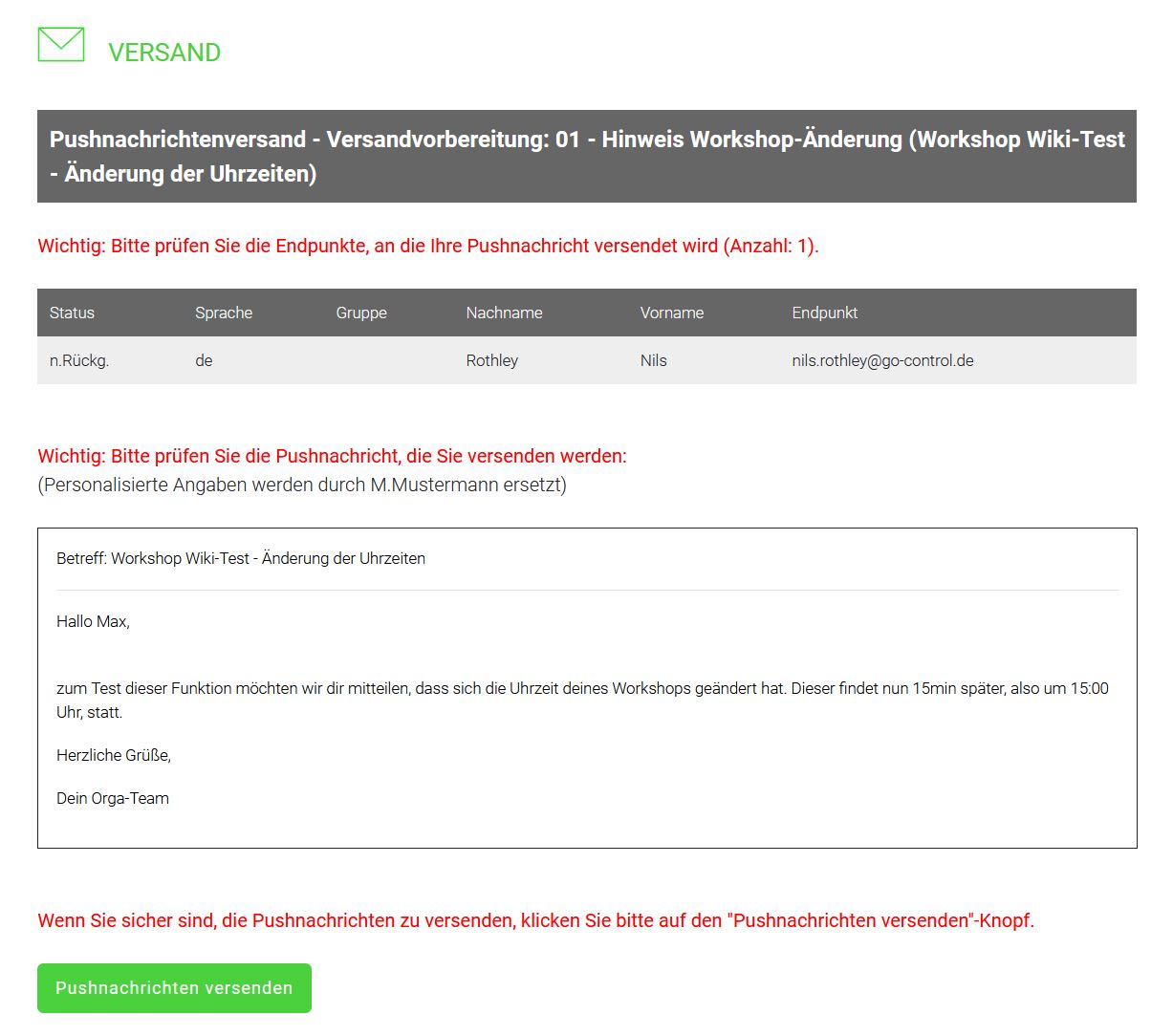Select the Rothley last name cell
The height and width of the screenshot is (1036, 1173).
491,360
